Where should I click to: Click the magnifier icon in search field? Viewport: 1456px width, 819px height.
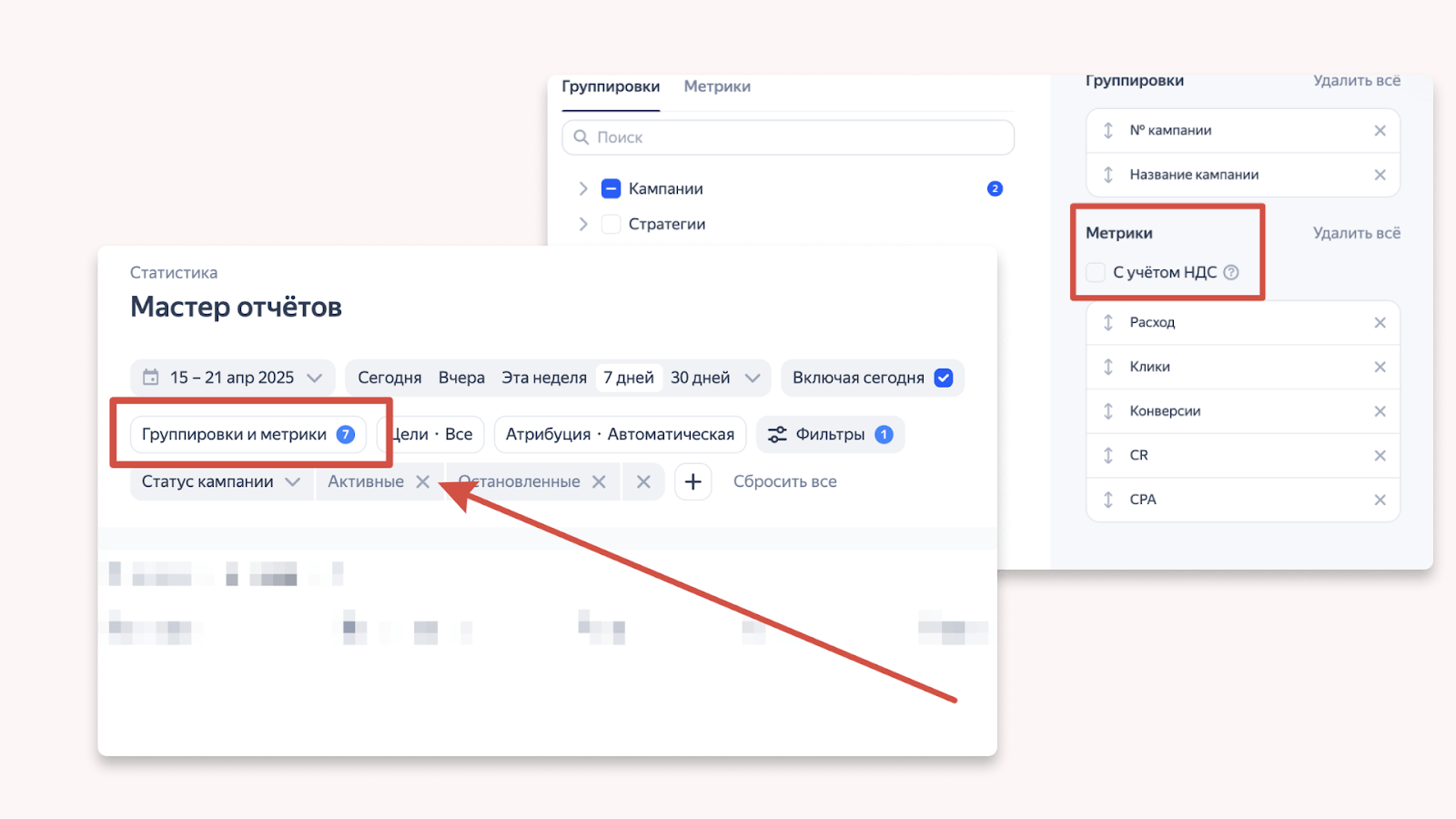(581, 137)
